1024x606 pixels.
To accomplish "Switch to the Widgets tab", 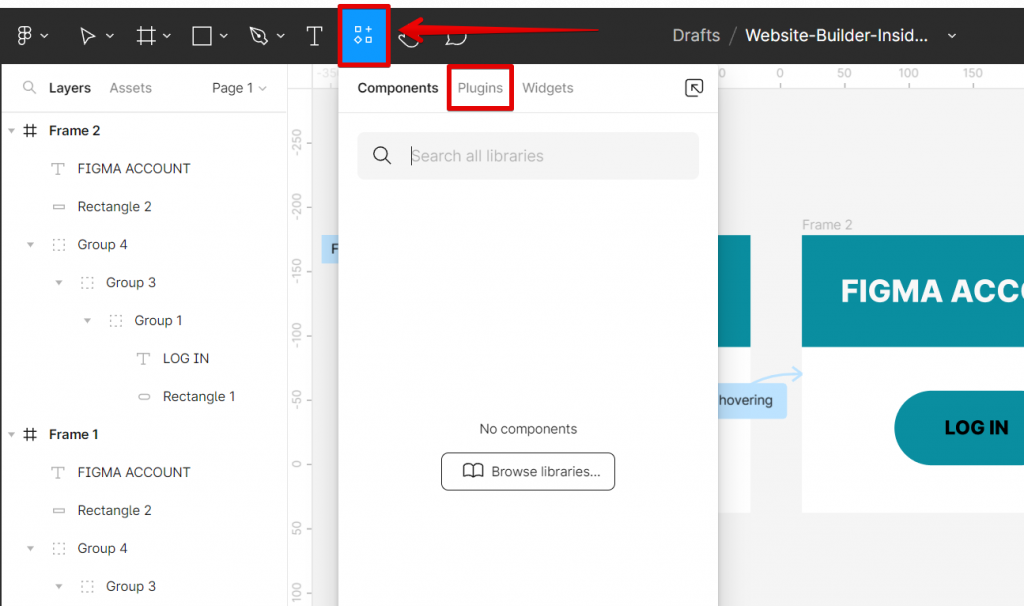I will click(x=547, y=88).
